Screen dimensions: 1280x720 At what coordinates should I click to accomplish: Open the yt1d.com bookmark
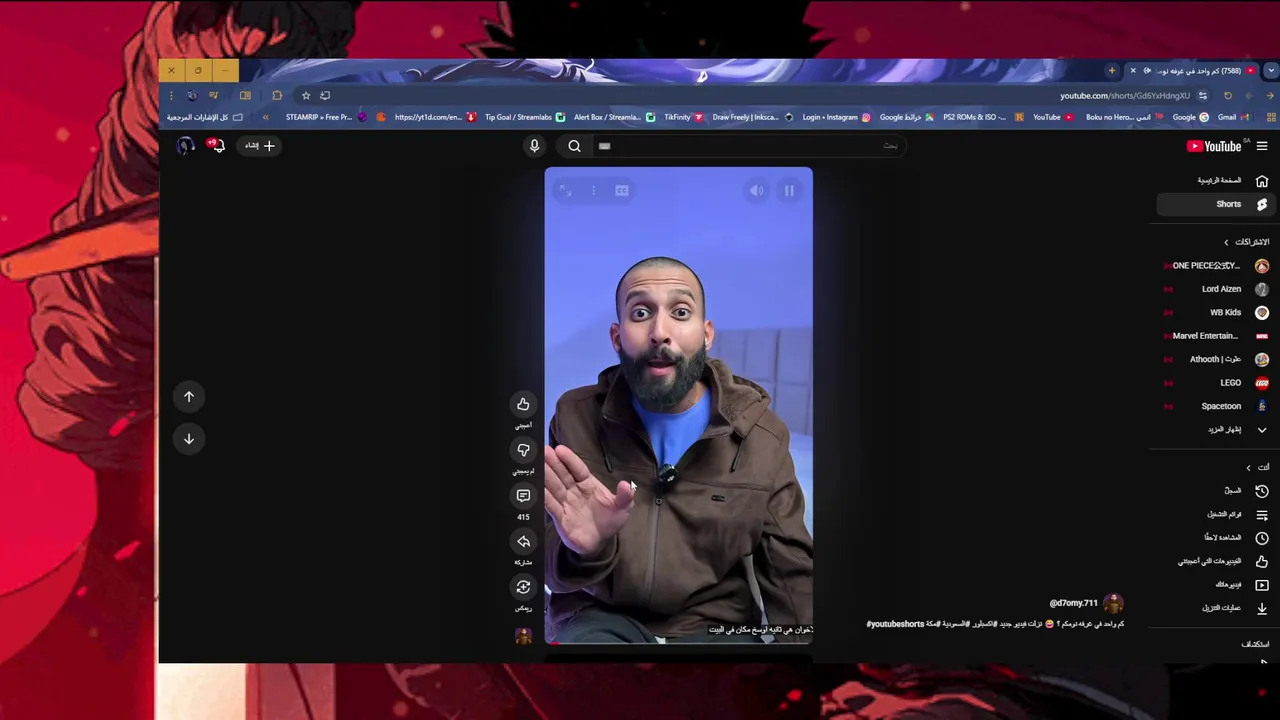[x=434, y=117]
